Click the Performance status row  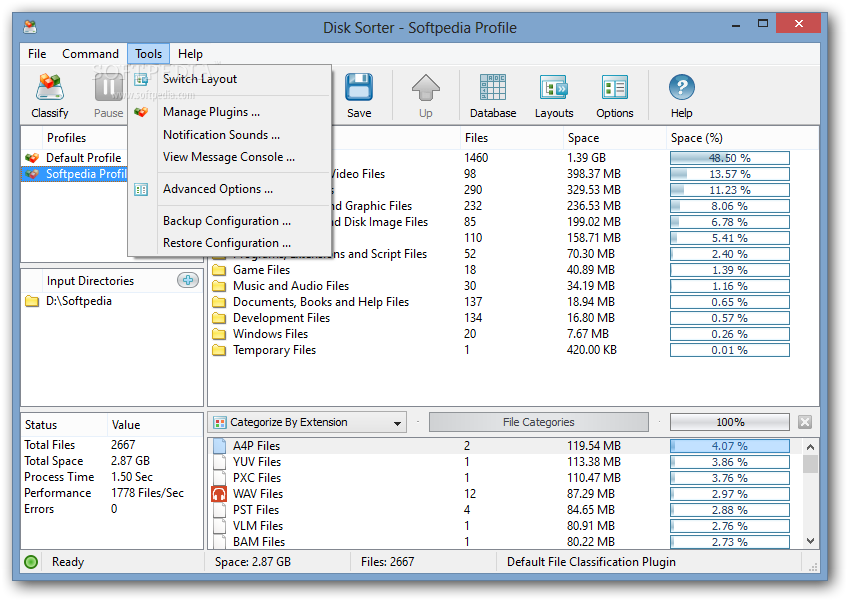pos(111,493)
